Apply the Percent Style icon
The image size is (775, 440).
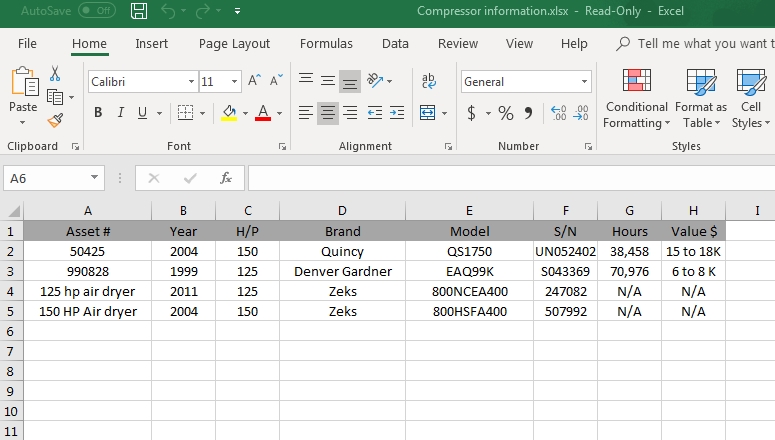[506, 113]
